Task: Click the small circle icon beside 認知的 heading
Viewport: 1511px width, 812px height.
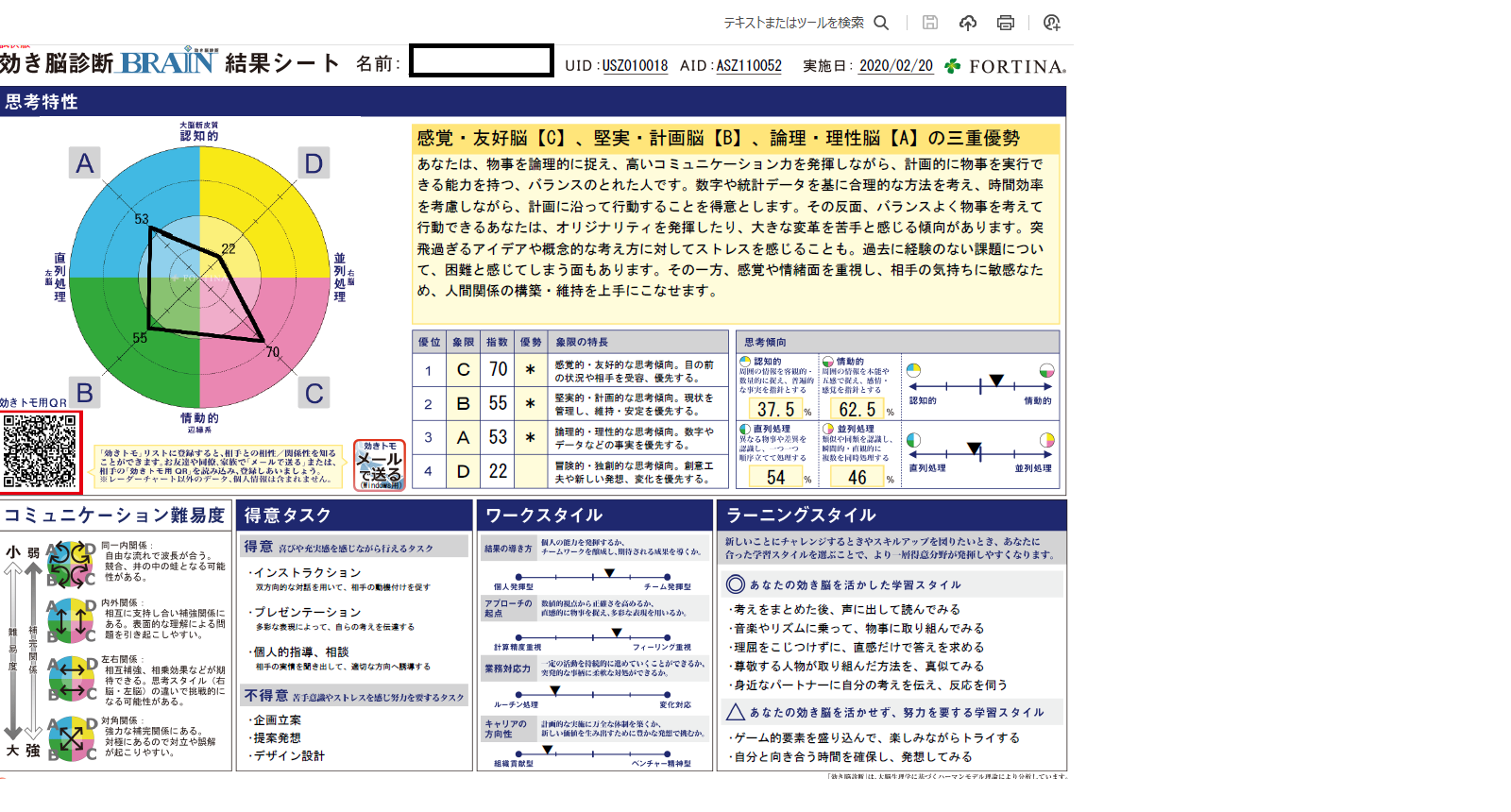Action: pyautogui.click(x=745, y=362)
